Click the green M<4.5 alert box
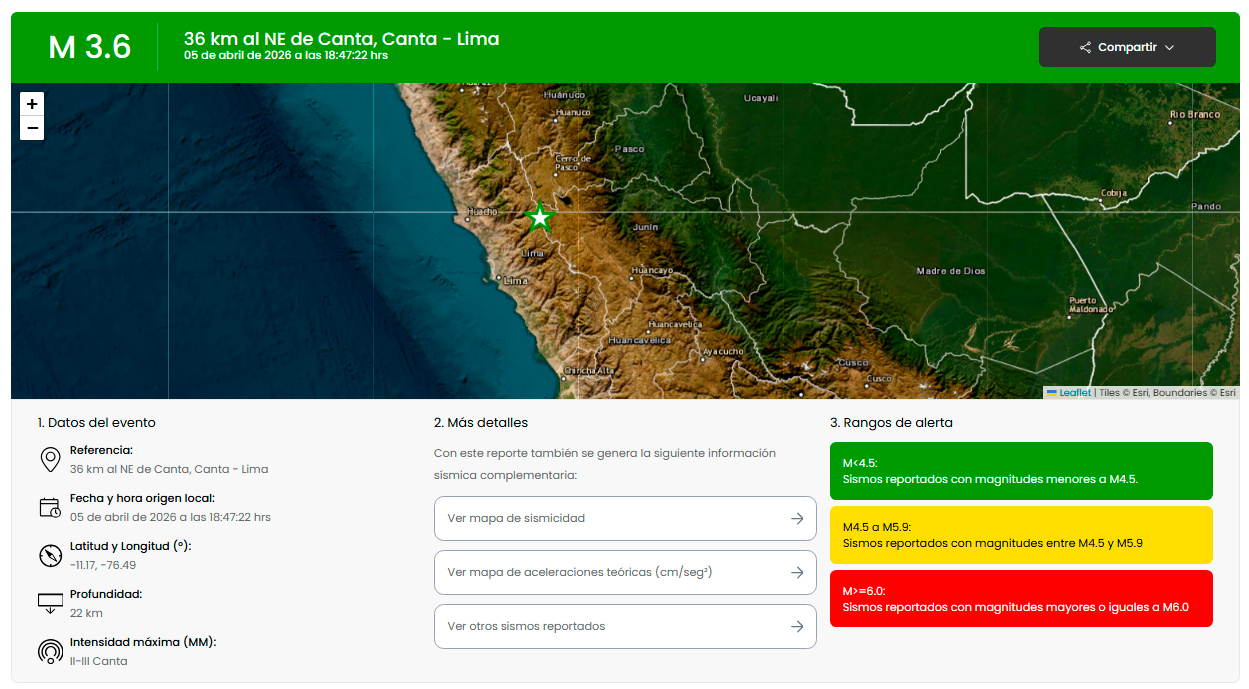Image resolution: width=1249 pixels, height=689 pixels. 1021,470
